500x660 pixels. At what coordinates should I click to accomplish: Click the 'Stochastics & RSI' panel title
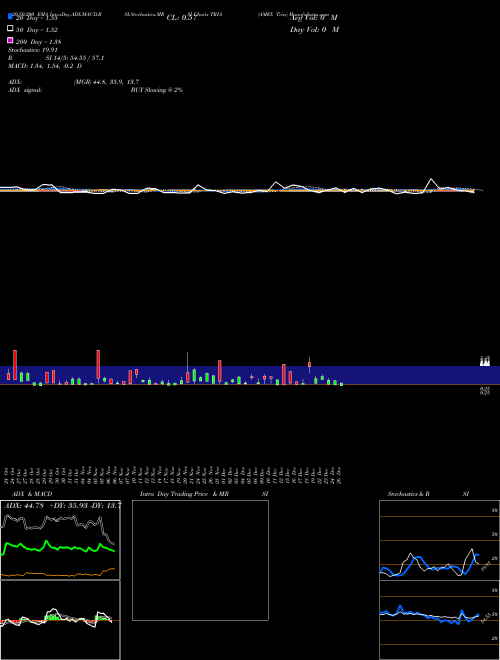tap(428, 494)
